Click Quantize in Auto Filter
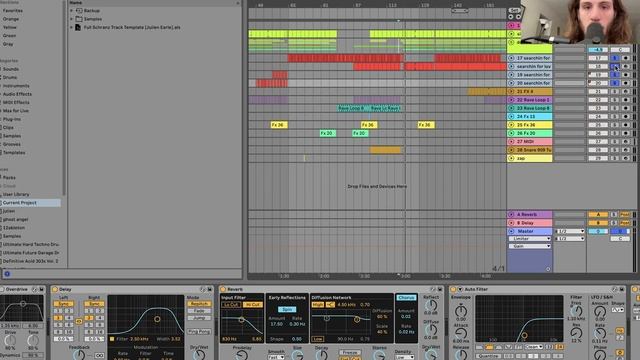The height and width of the screenshot is (360, 640). [x=488, y=356]
